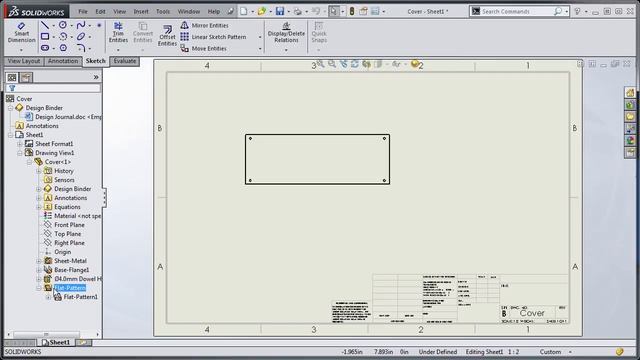The height and width of the screenshot is (360, 640).
Task: Click Linear Sketch Pattern command
Action: pyautogui.click(x=213, y=37)
